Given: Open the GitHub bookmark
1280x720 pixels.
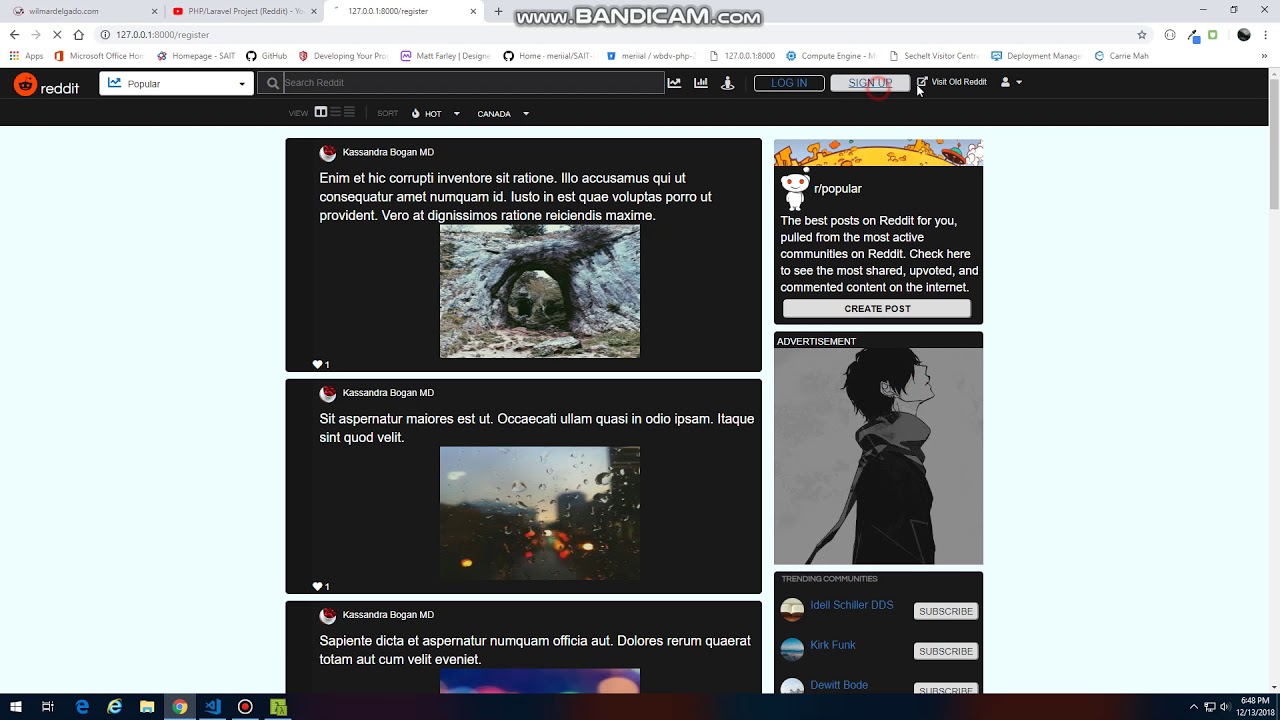Looking at the screenshot, I should coord(266,56).
